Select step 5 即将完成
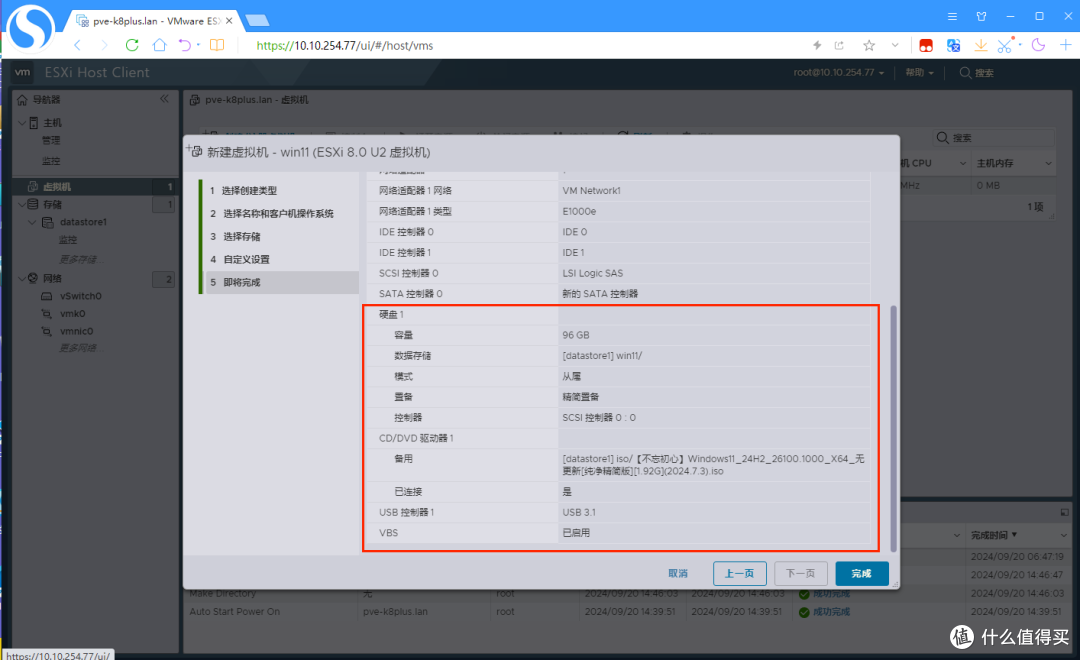Image resolution: width=1080 pixels, height=660 pixels. point(280,282)
